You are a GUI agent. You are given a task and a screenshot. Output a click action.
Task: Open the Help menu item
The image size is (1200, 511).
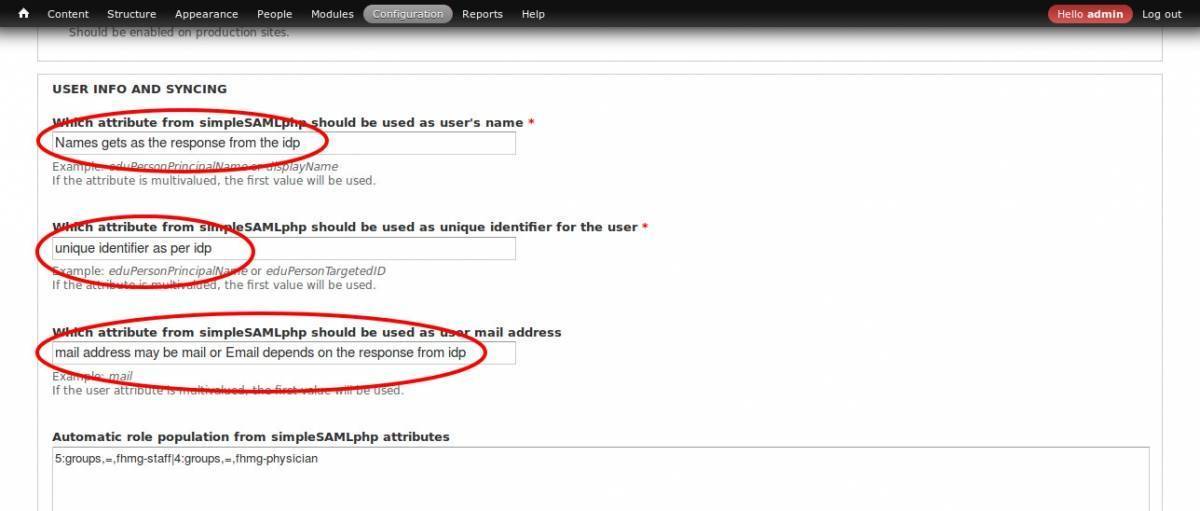tap(533, 14)
